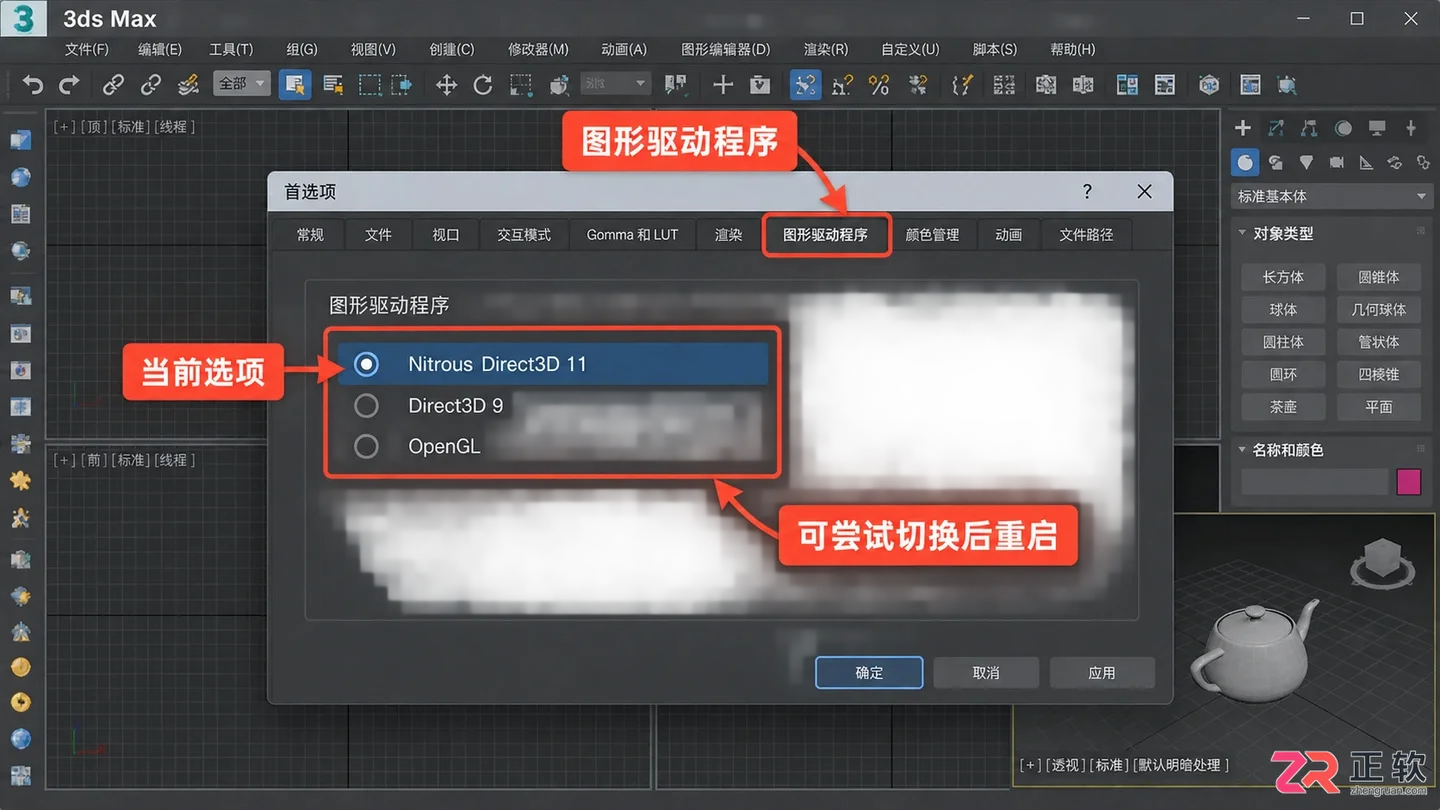This screenshot has width=1440, height=810.
Task: Open the 全部 selection filter dropdown
Action: coord(242,84)
